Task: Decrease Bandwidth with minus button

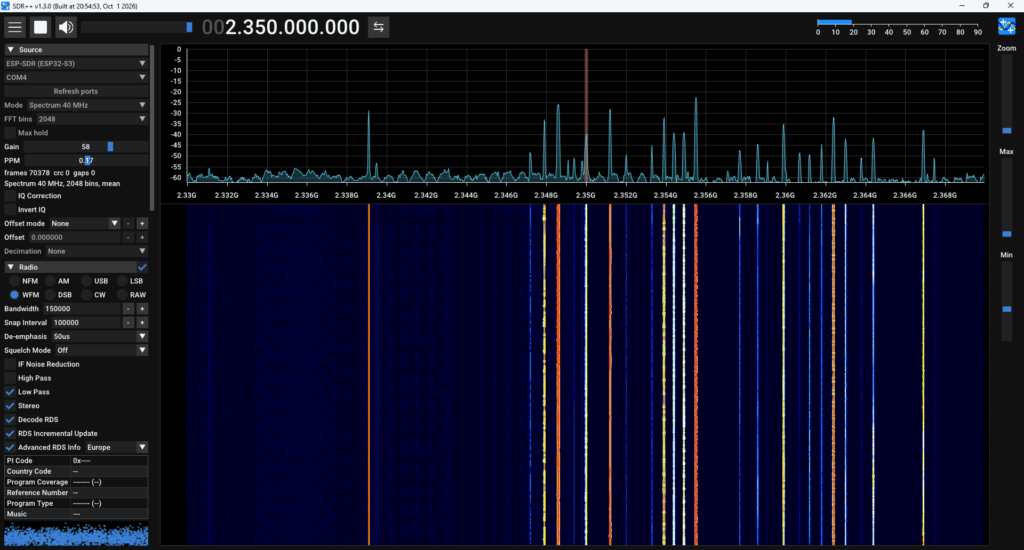Action: coord(128,308)
